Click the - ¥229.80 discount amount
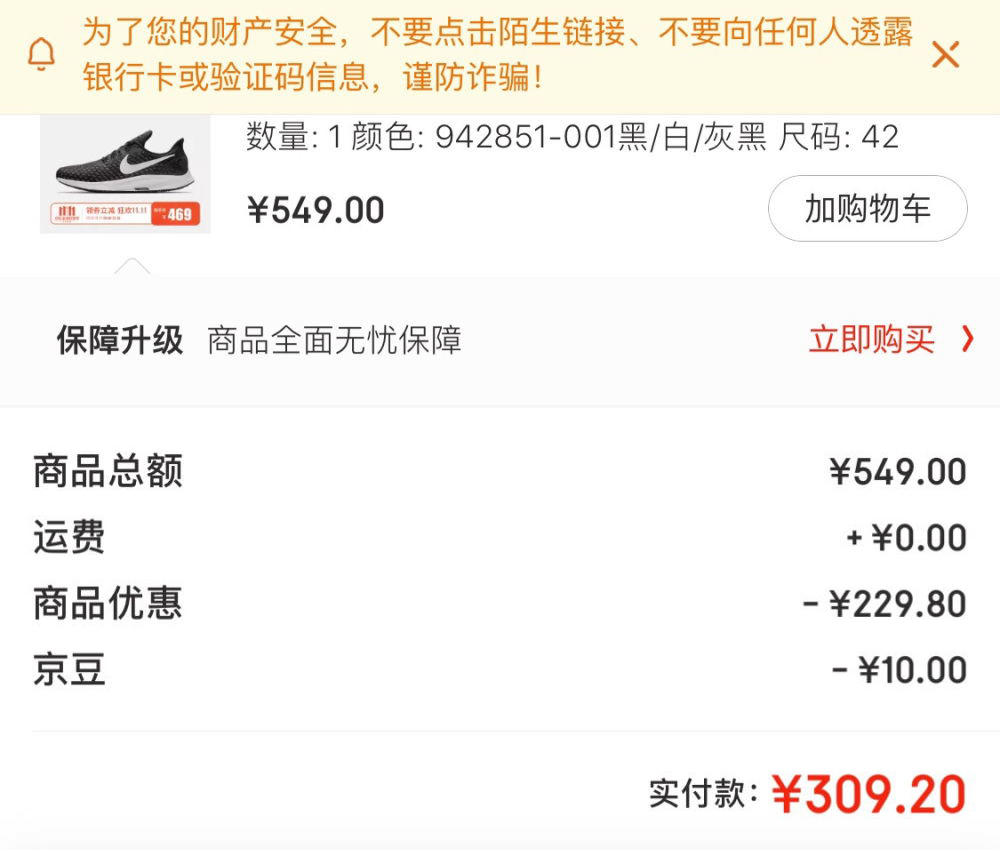This screenshot has width=1000, height=851. 885,603
